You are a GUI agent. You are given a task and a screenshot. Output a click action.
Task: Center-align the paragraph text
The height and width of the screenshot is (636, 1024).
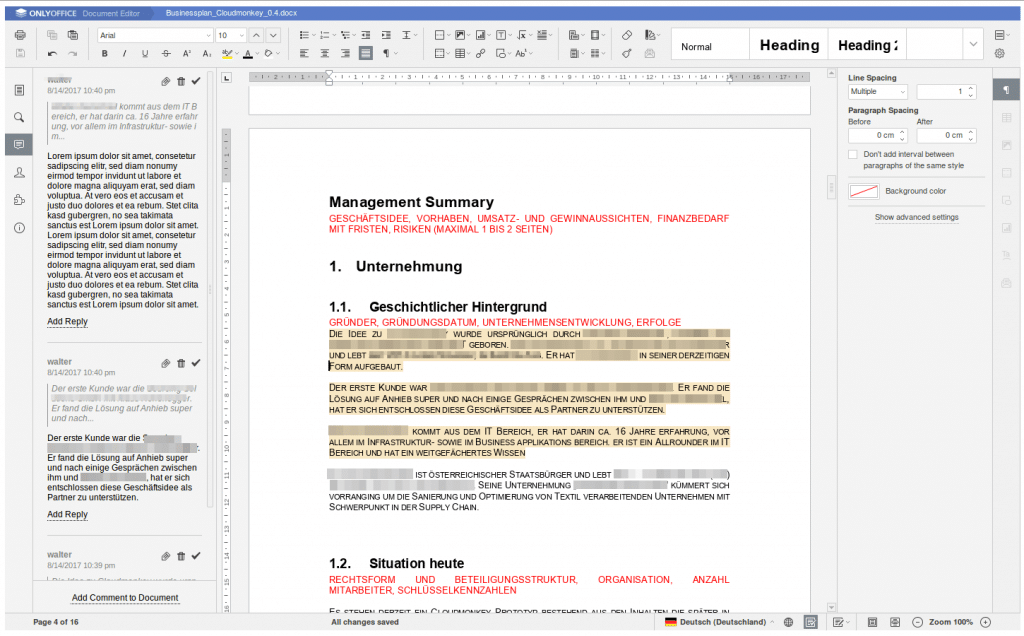coord(325,54)
